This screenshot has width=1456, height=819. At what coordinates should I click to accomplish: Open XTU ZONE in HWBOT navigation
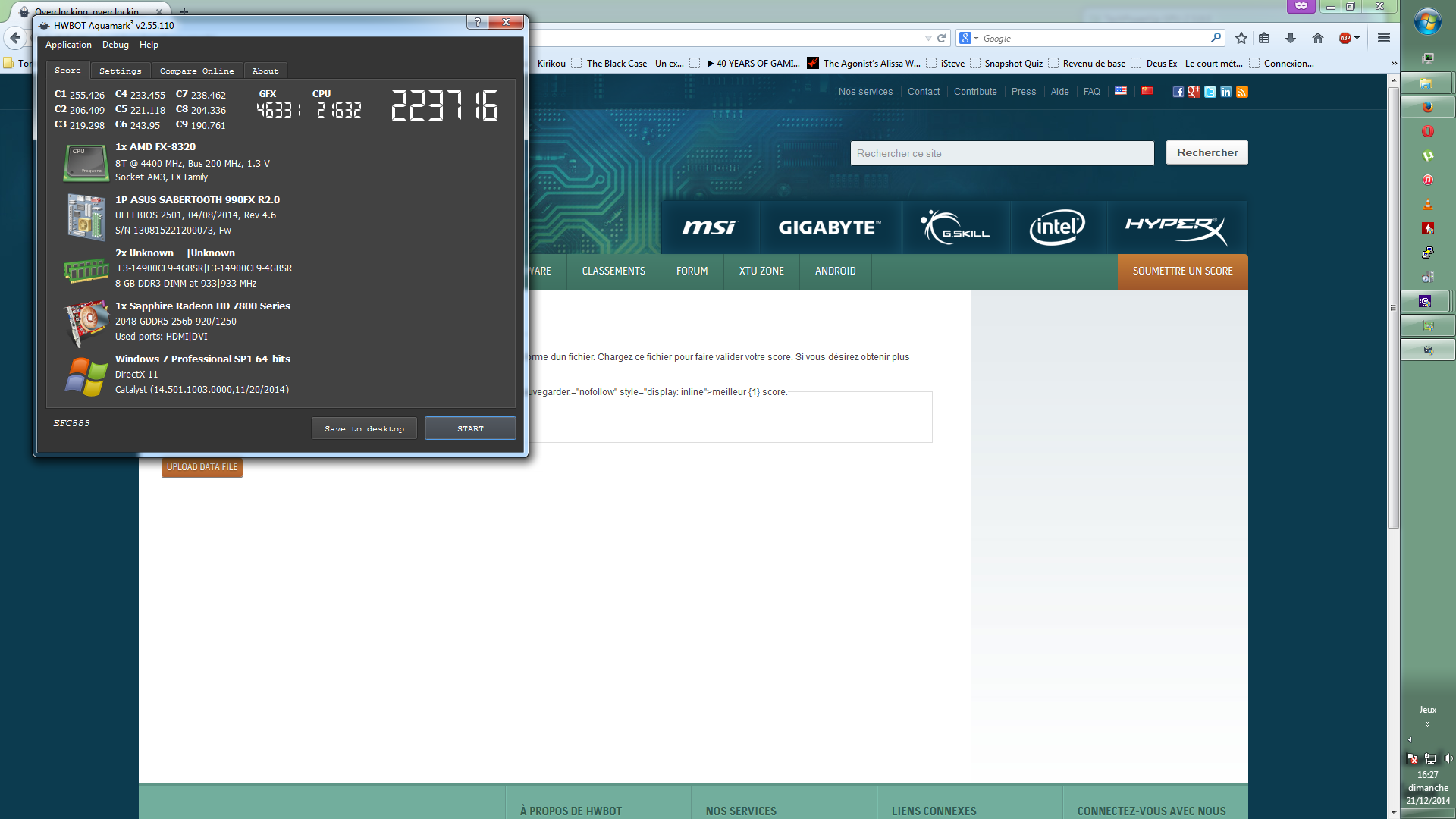point(761,271)
